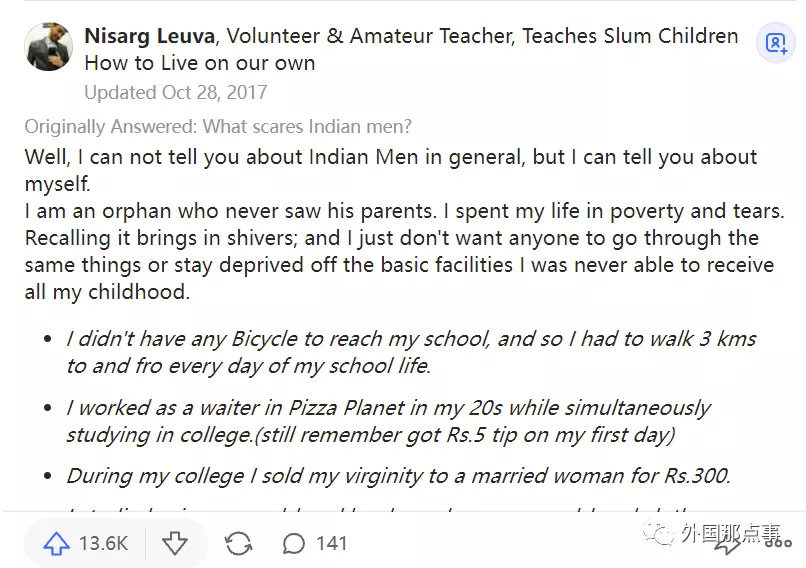Click the 141 comment count

point(331,544)
